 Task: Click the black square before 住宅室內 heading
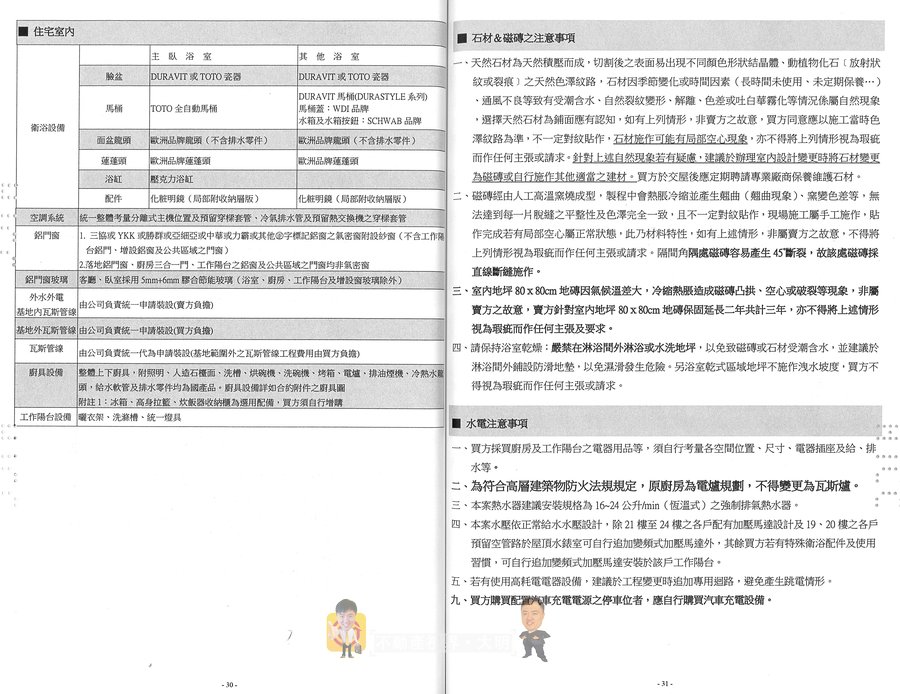coord(23,33)
